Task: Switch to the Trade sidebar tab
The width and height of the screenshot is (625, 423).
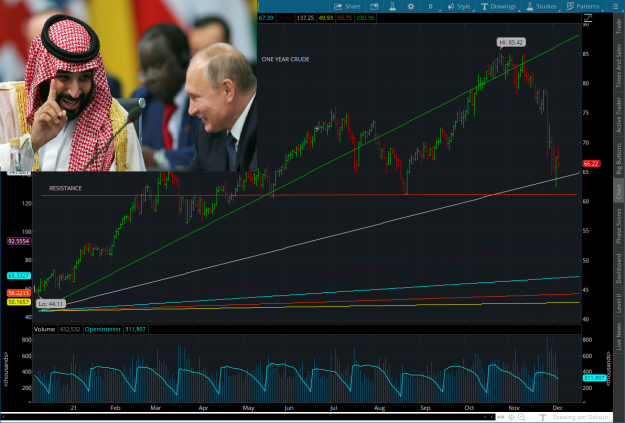Action: point(619,26)
